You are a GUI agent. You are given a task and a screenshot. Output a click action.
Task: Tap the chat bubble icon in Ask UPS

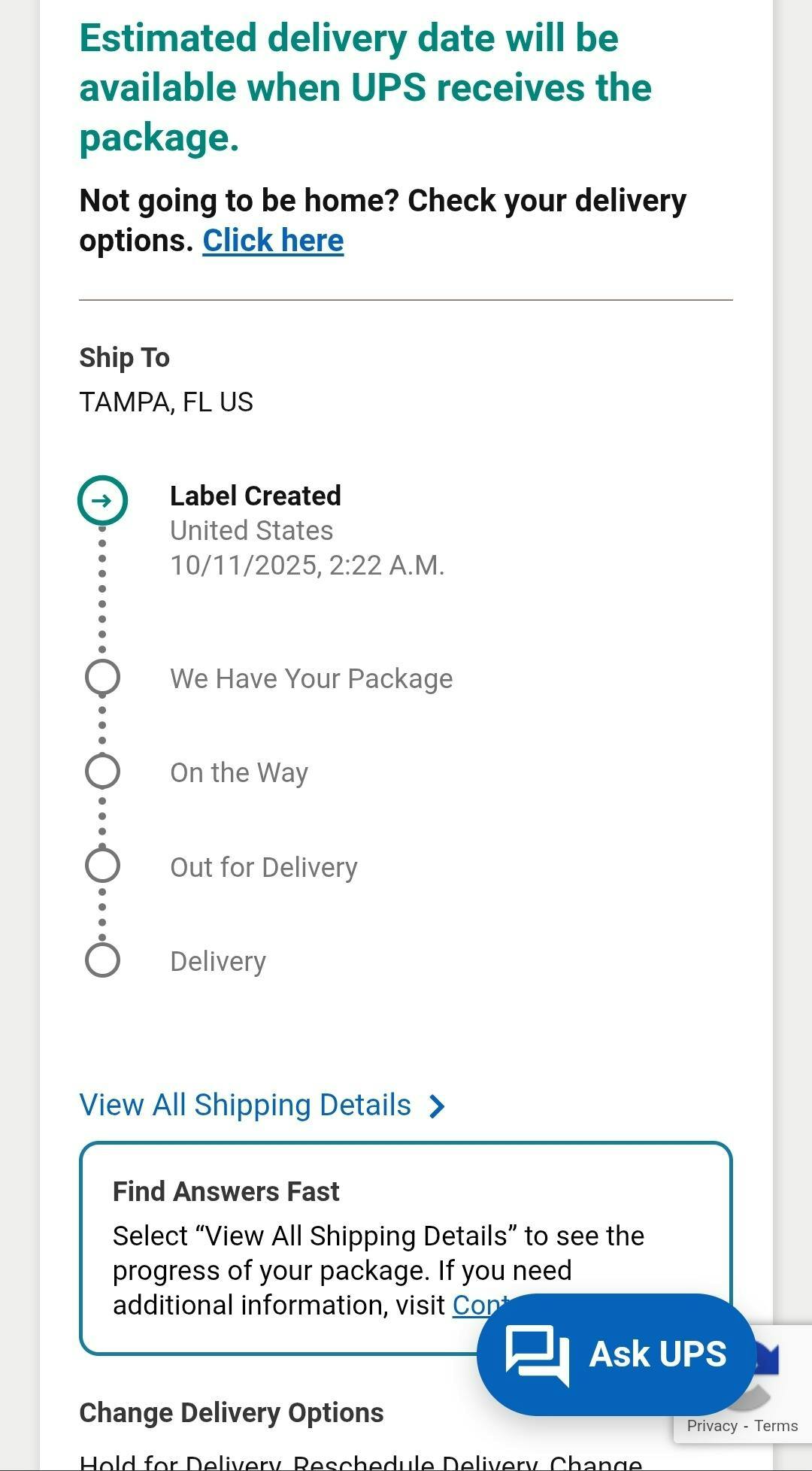(x=537, y=1354)
